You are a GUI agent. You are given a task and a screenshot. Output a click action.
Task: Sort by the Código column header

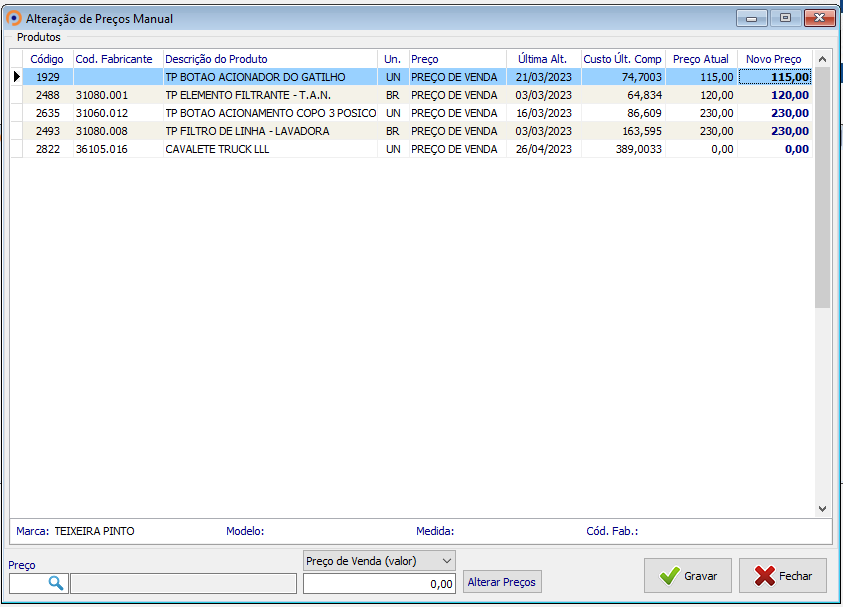[x=46, y=59]
